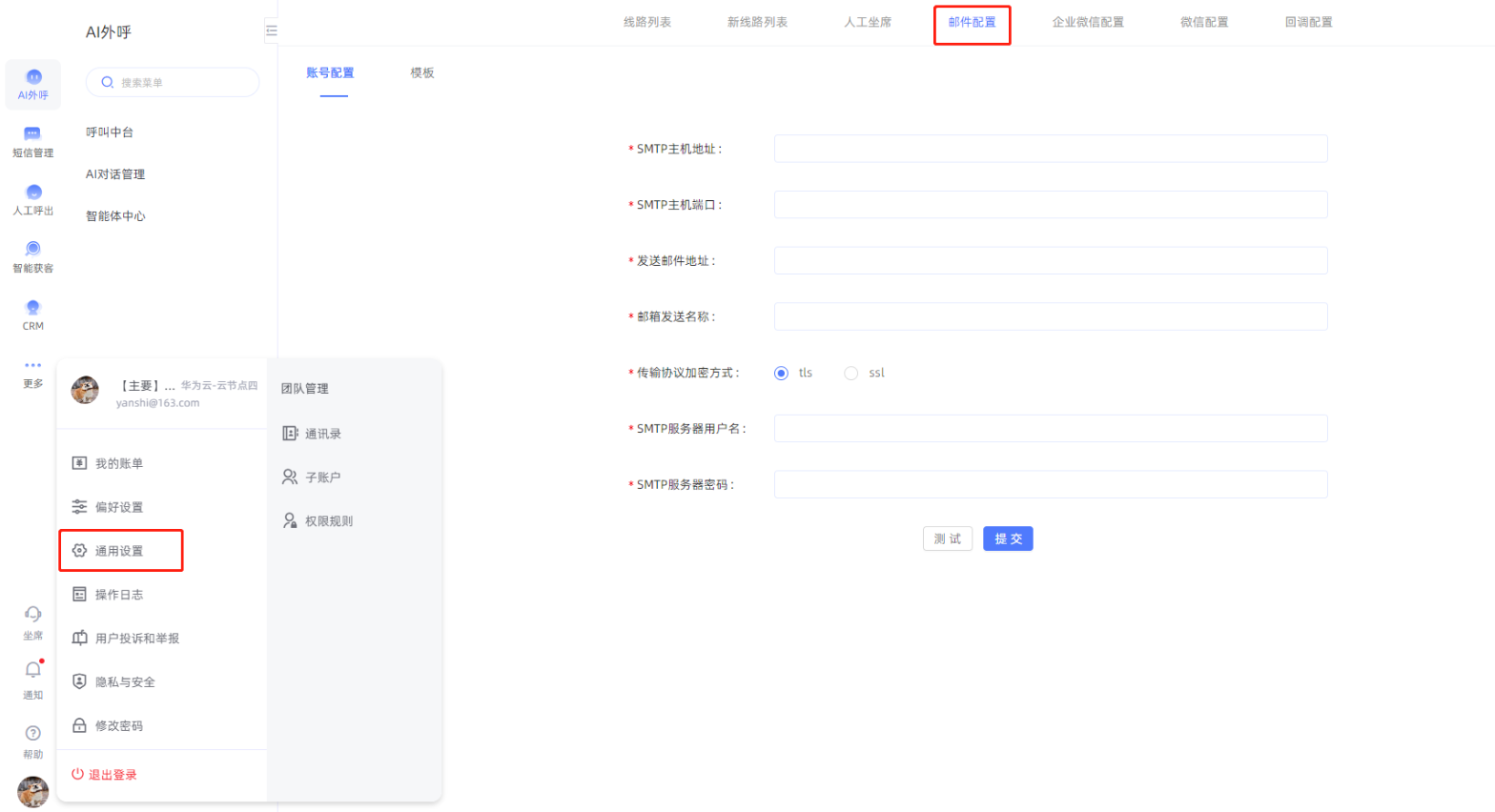This screenshot has width=1495, height=812.
Task: Click the 通知 bell icon
Action: point(33,677)
